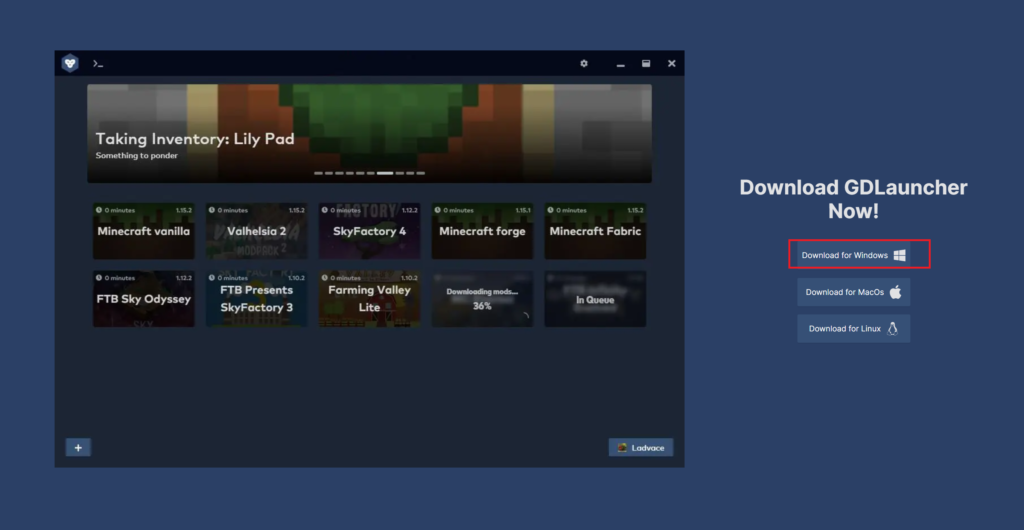Image resolution: width=1024 pixels, height=530 pixels.
Task: Open settings via the gear icon
Action: (x=584, y=63)
